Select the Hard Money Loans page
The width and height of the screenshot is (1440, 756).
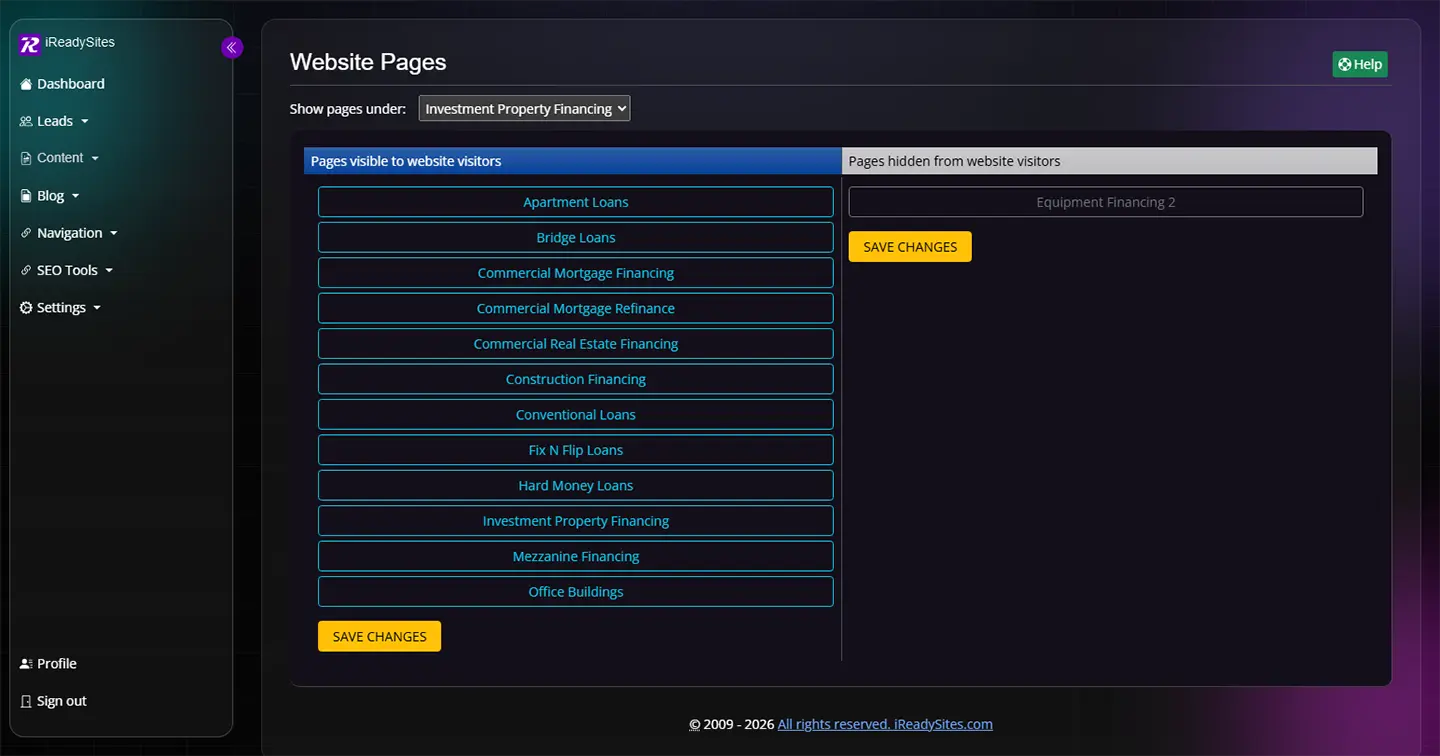[576, 486]
